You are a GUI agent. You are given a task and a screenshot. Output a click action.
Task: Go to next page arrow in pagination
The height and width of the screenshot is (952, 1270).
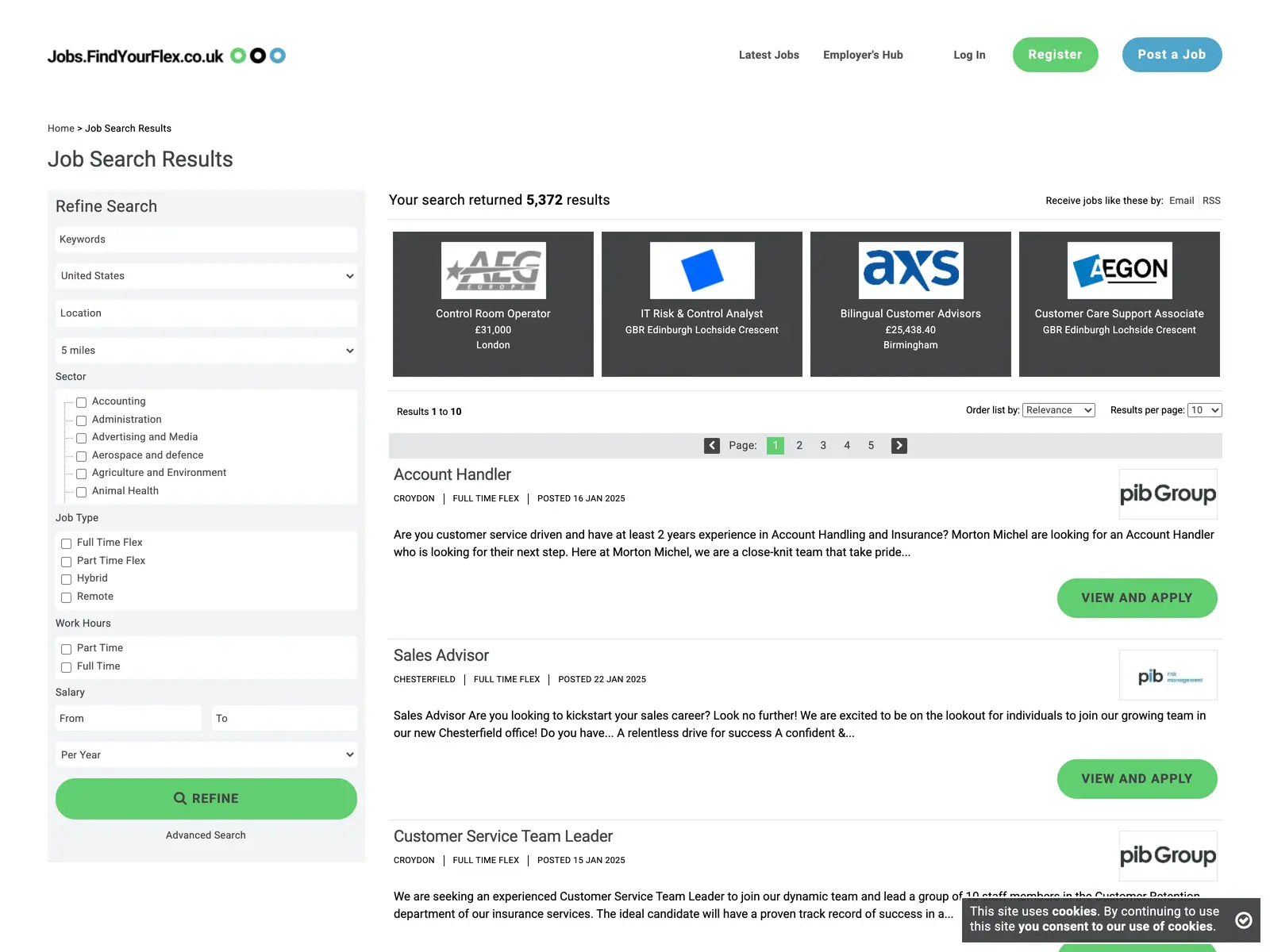pyautogui.click(x=899, y=446)
